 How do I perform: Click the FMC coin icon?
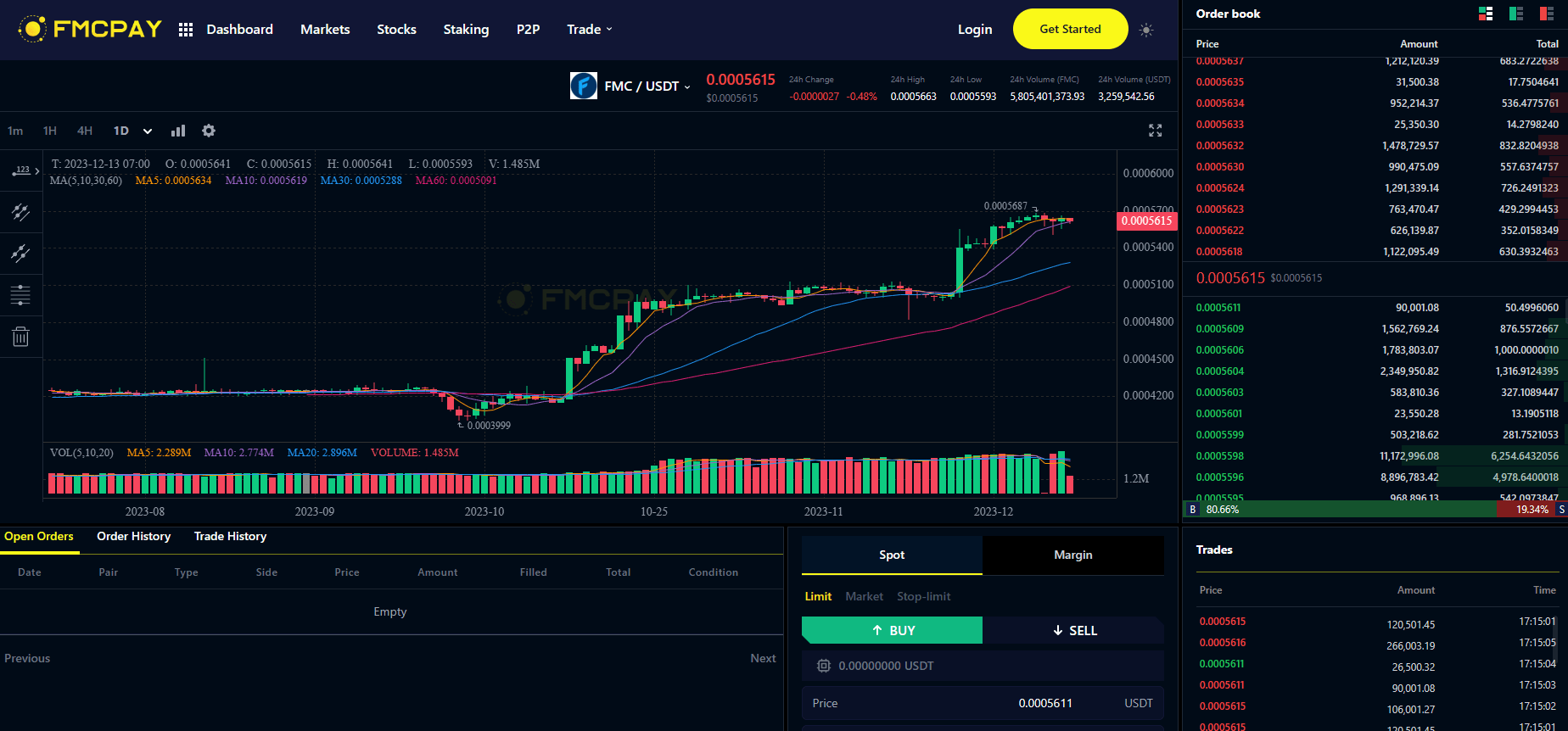pyautogui.click(x=584, y=86)
